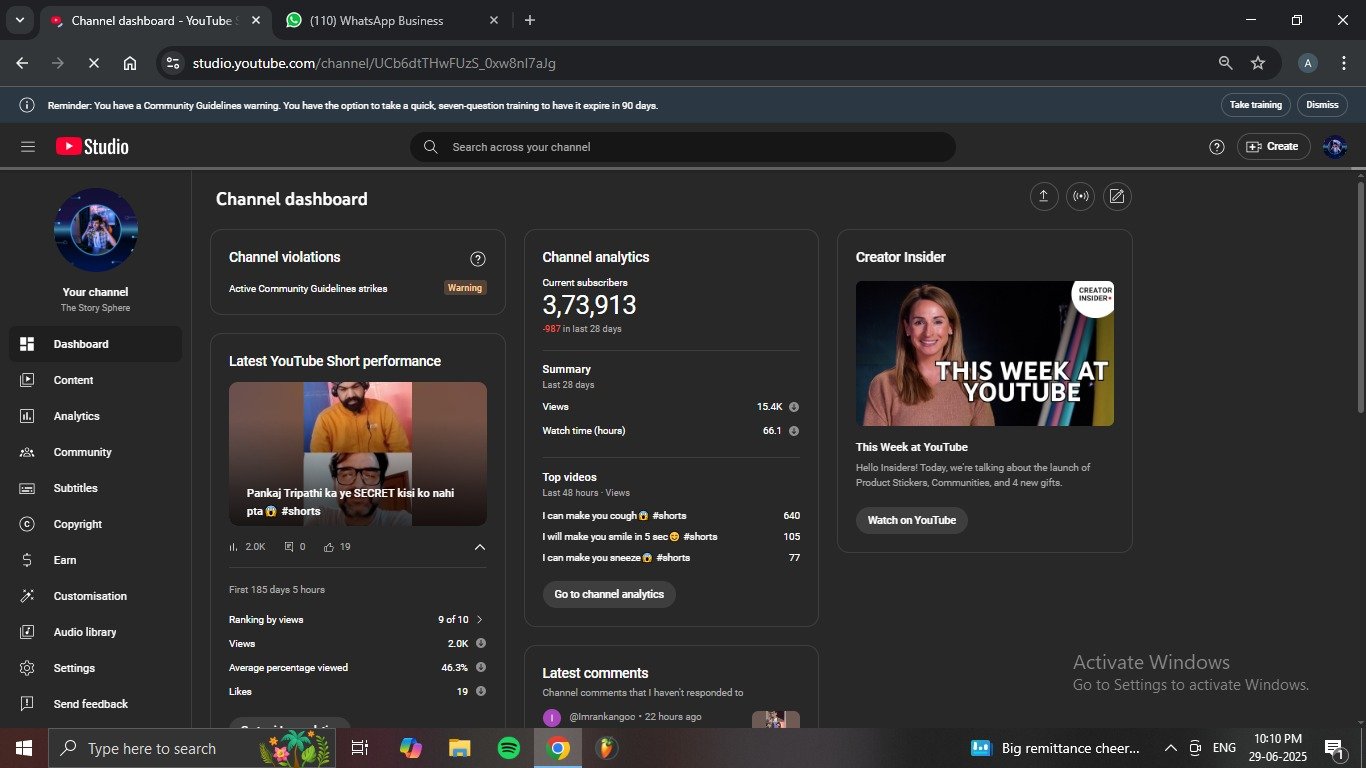Click the Windows Start button
This screenshot has width=1366, height=768.
(x=24, y=748)
